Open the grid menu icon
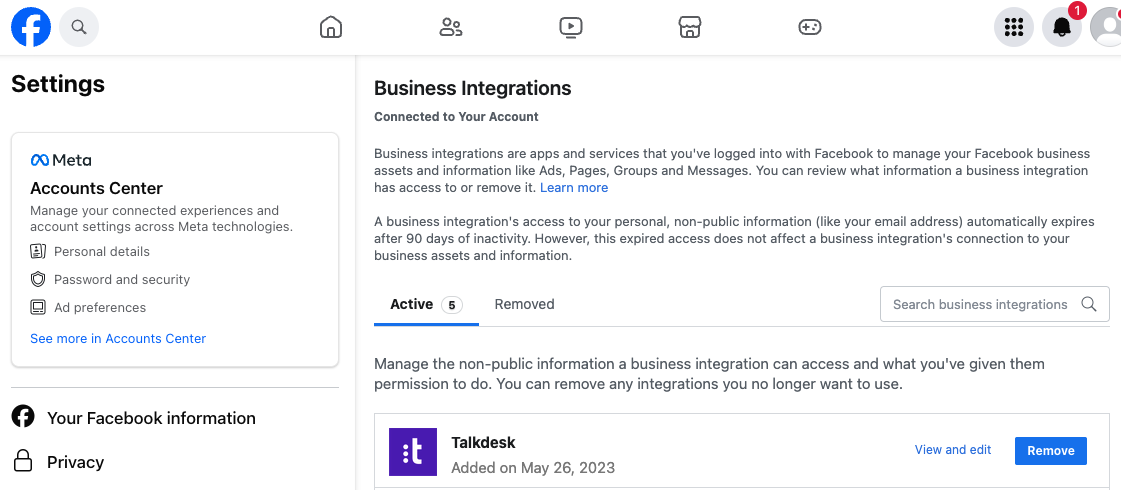1121x490 pixels. point(1014,27)
